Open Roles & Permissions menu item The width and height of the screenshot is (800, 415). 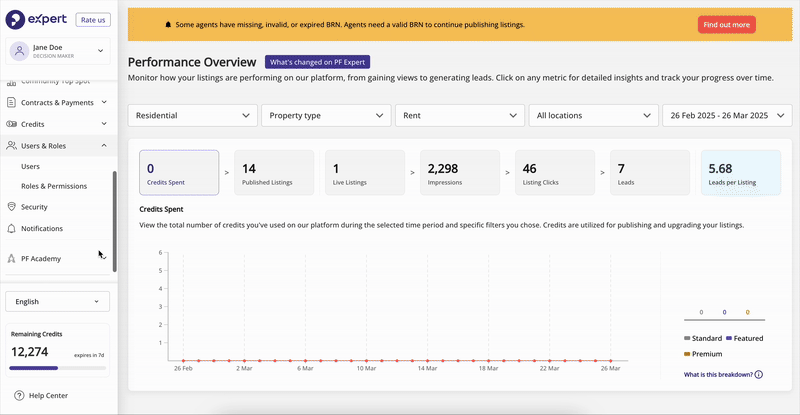tap(54, 186)
